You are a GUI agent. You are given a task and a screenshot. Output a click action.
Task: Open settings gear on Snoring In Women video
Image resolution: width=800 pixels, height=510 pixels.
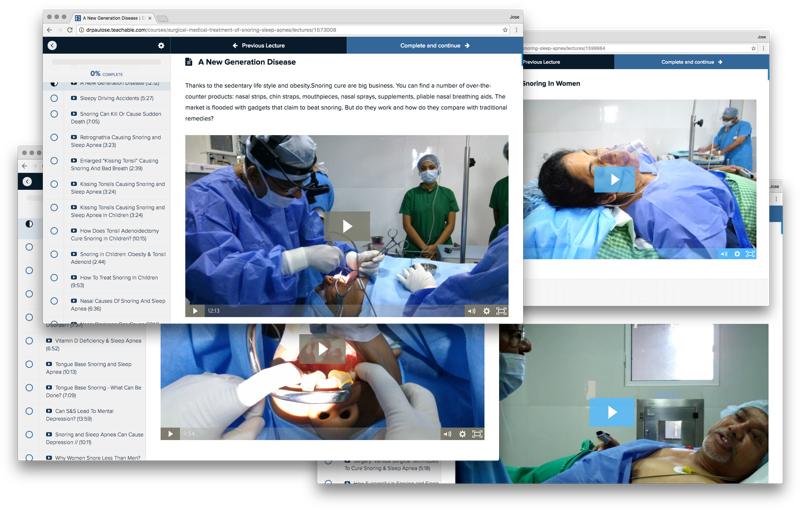pyautogui.click(x=737, y=253)
